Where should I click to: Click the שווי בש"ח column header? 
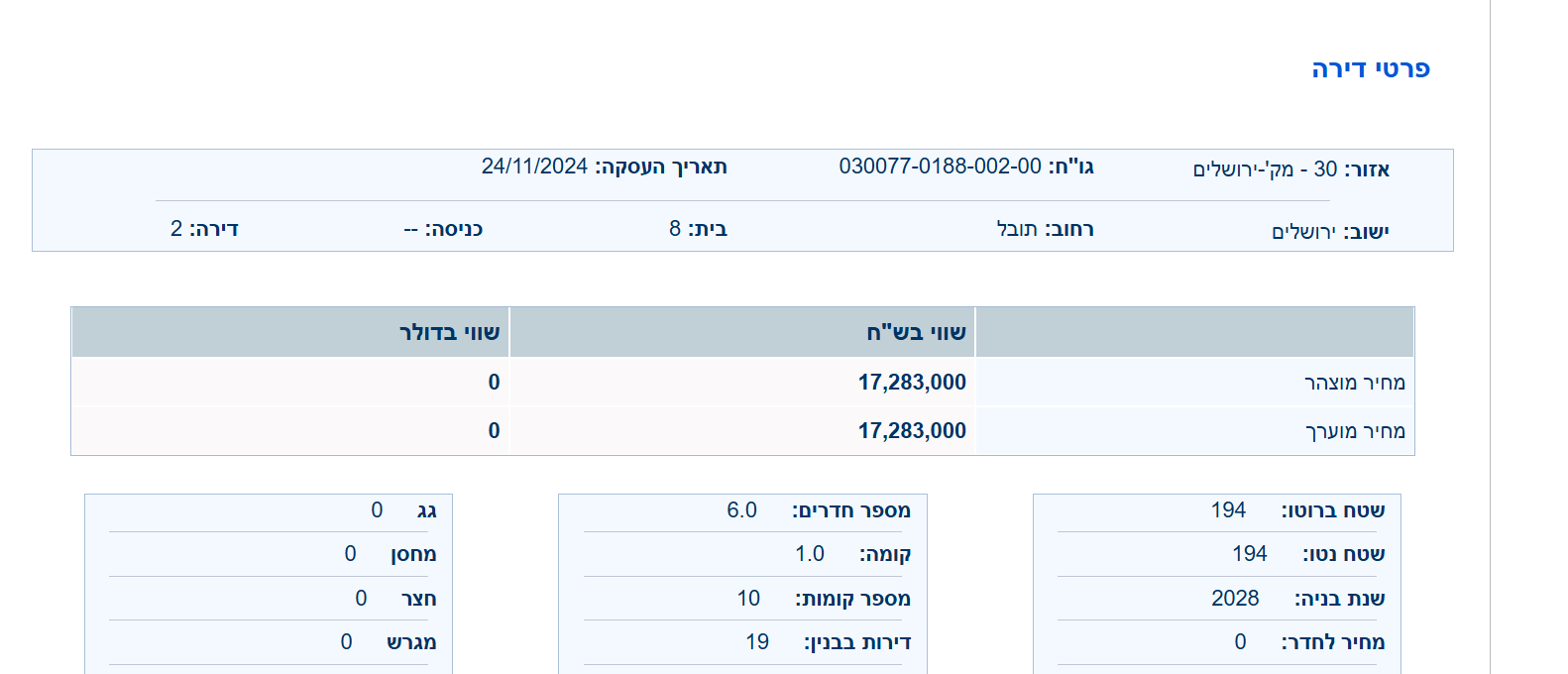(916, 332)
